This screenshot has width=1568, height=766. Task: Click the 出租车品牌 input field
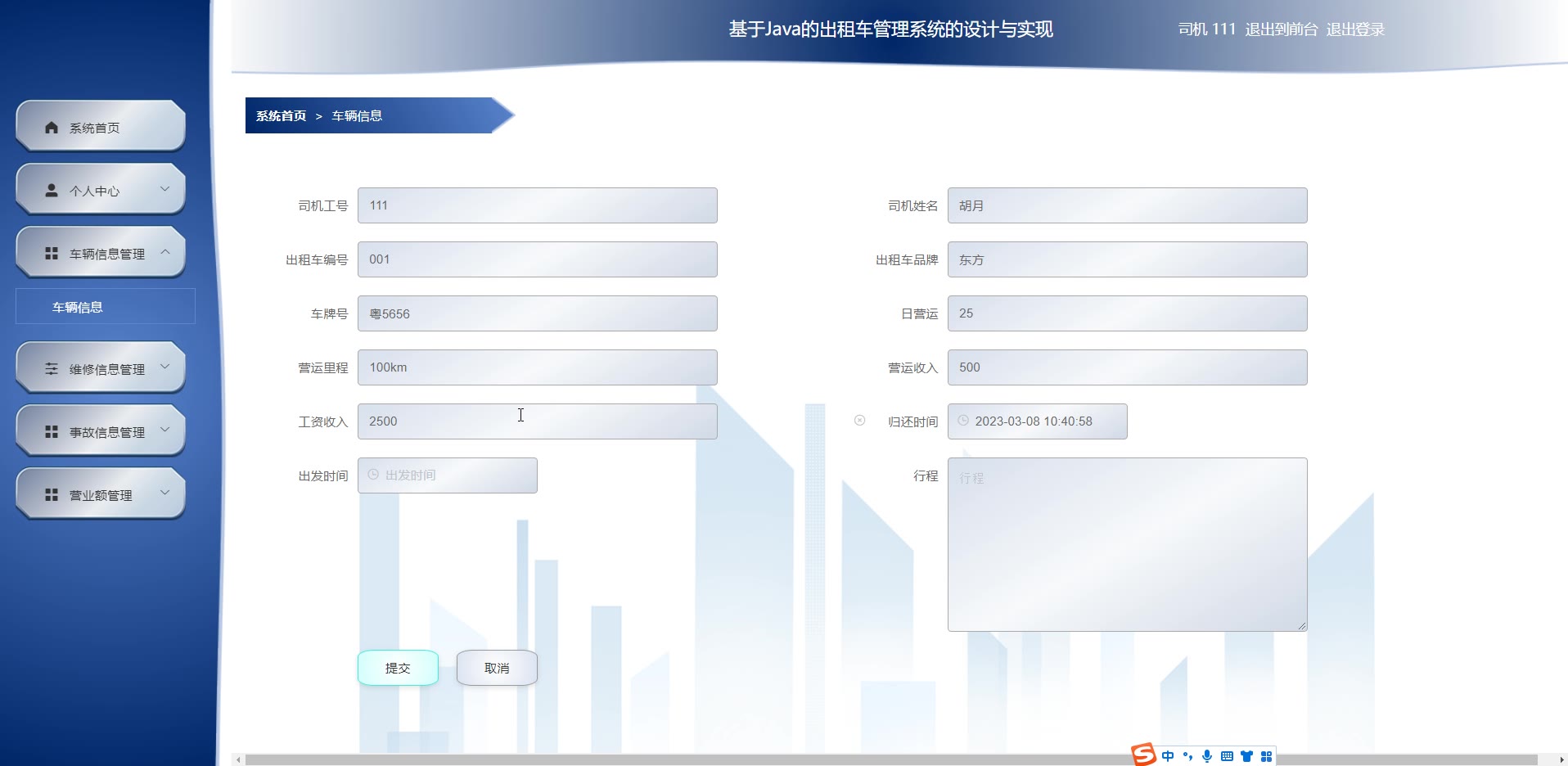pos(1128,259)
